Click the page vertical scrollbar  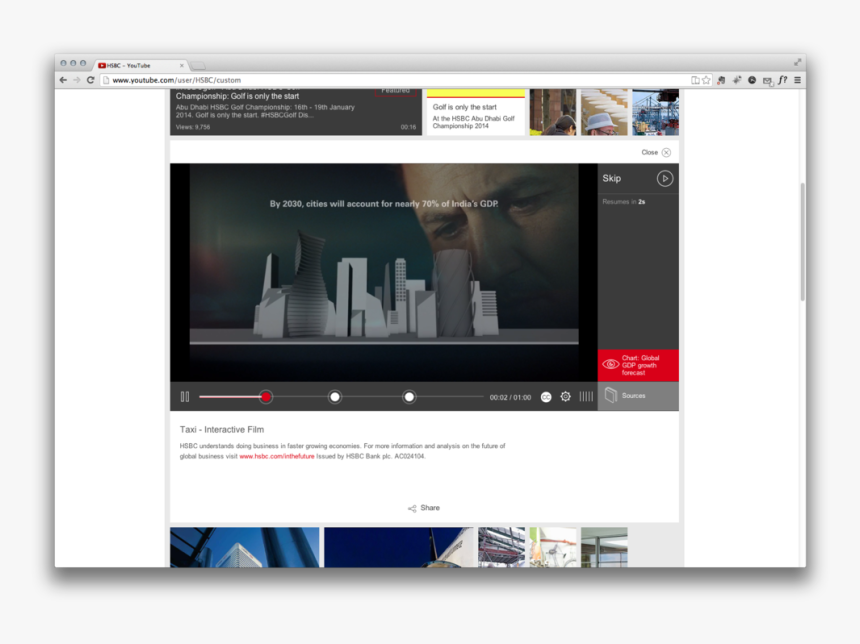(x=802, y=241)
